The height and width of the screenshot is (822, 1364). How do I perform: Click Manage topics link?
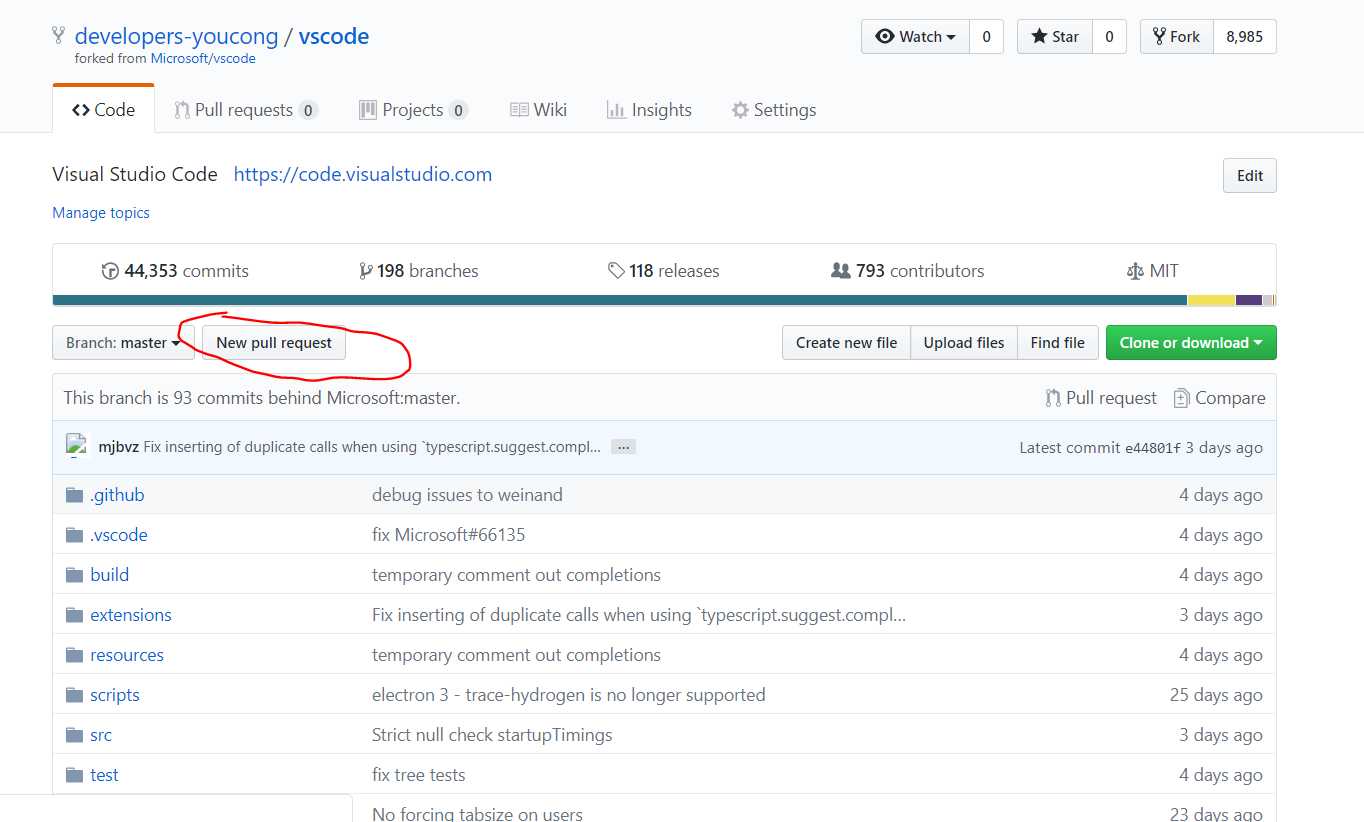coord(101,213)
